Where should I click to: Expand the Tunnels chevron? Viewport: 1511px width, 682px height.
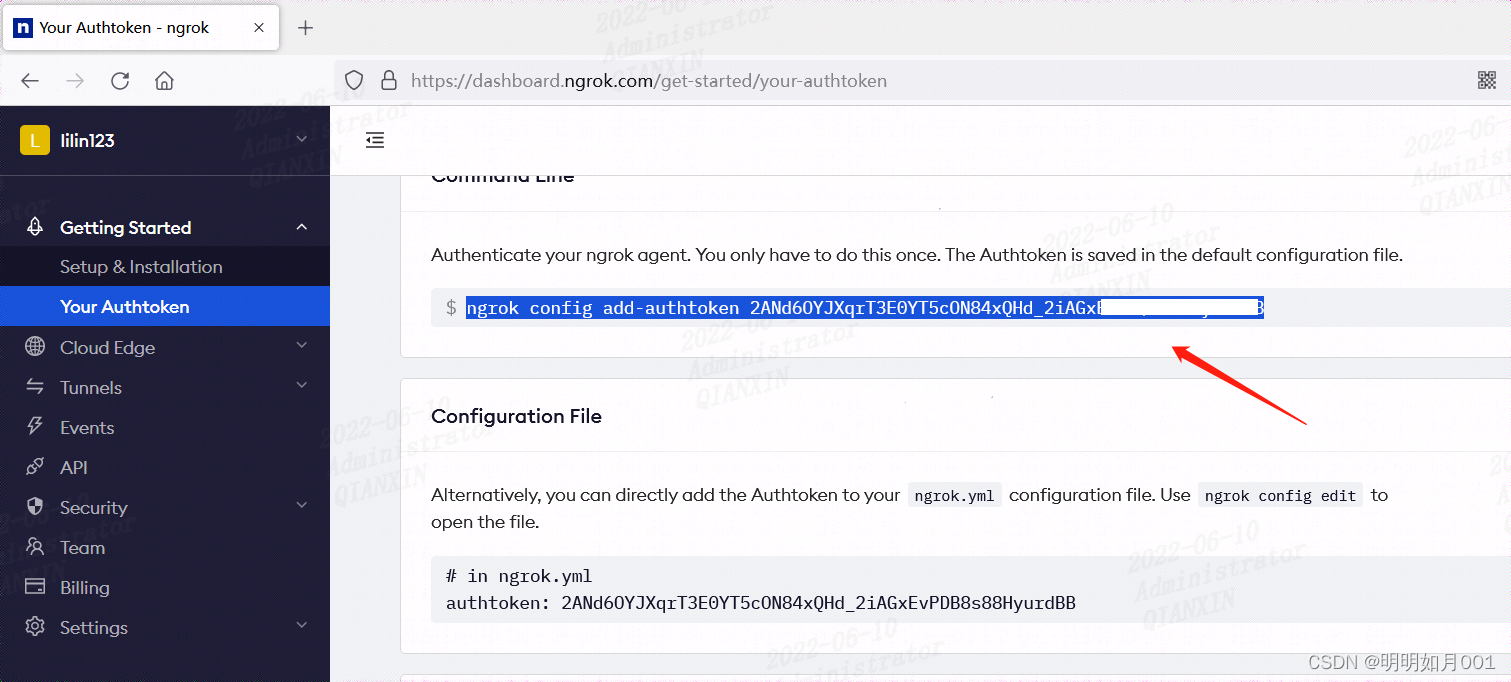(302, 386)
